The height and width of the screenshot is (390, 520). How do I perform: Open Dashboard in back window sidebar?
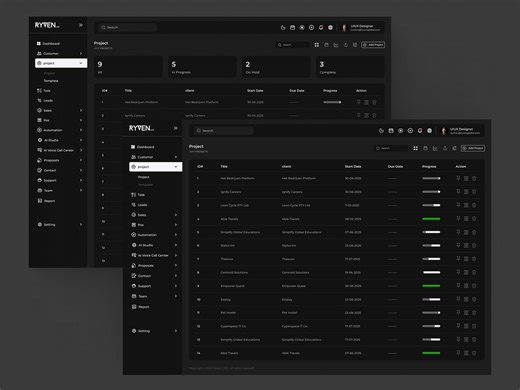click(48, 44)
